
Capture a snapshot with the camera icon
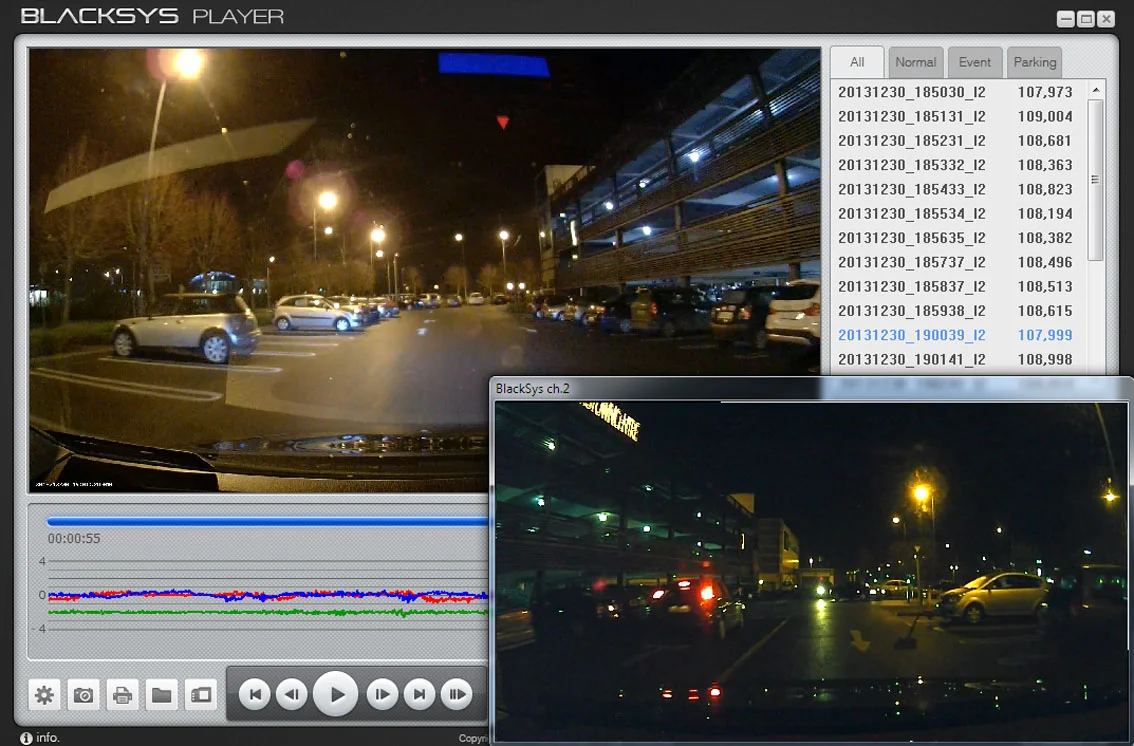(83, 695)
